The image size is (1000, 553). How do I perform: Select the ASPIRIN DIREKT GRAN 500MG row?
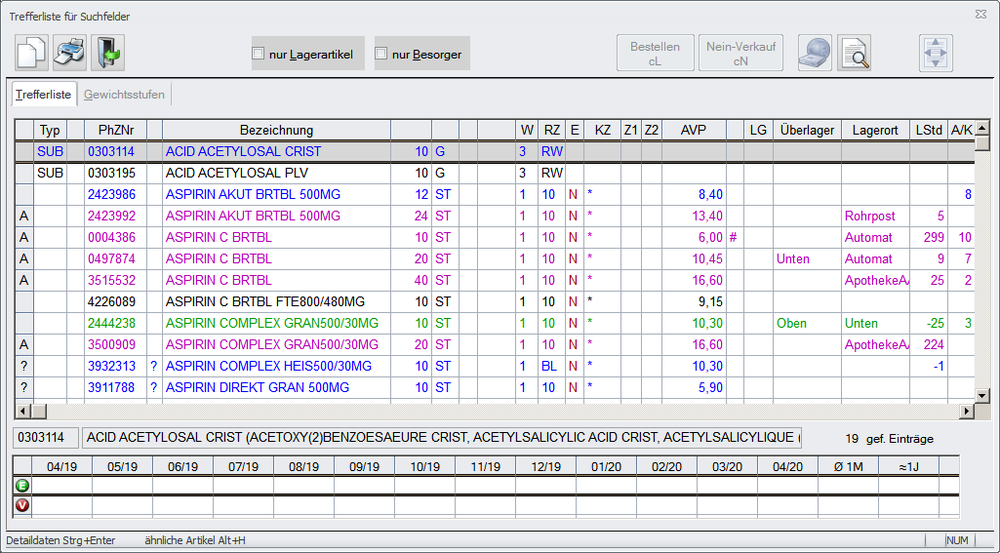click(x=257, y=387)
